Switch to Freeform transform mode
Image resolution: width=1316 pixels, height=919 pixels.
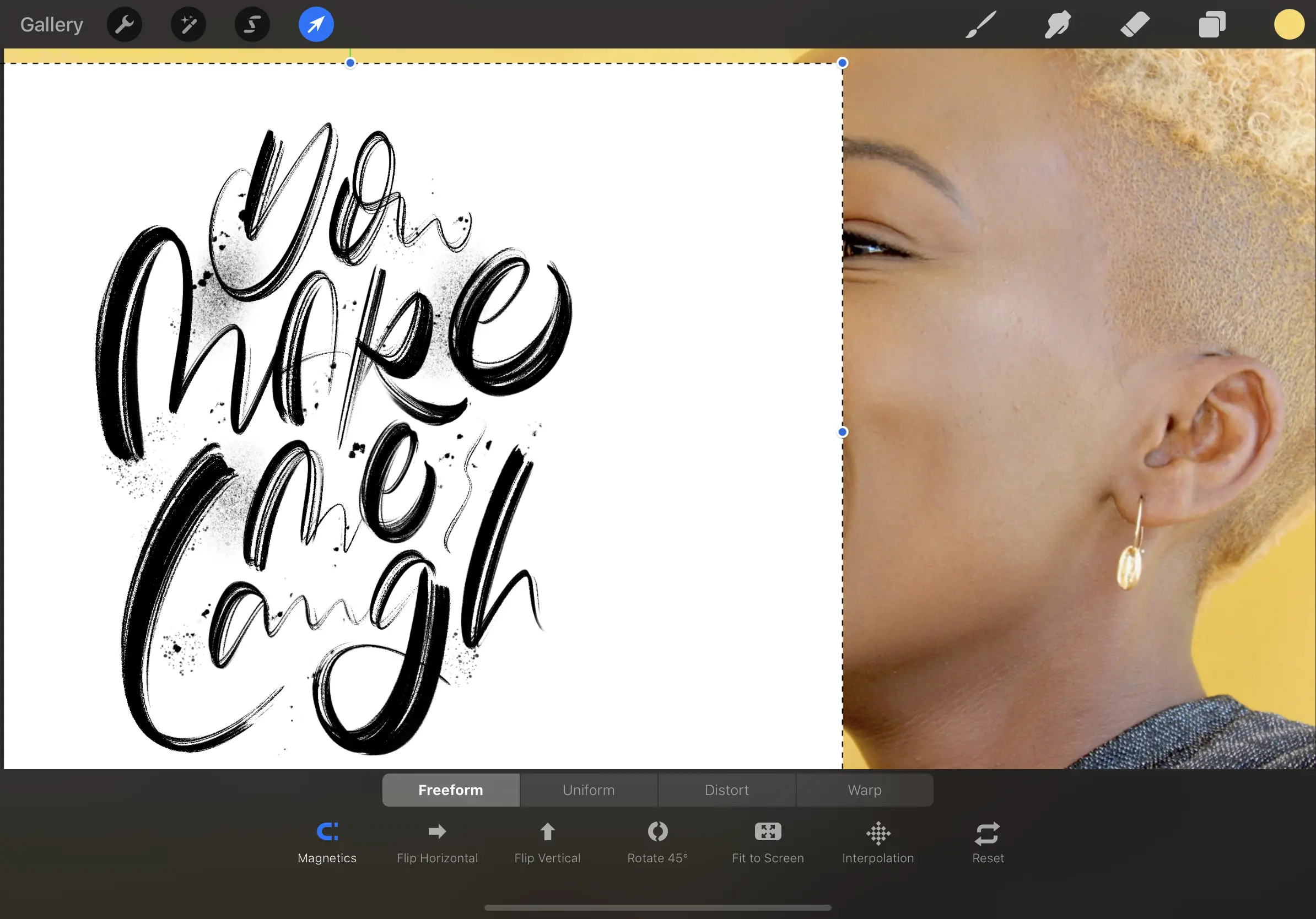coord(450,790)
